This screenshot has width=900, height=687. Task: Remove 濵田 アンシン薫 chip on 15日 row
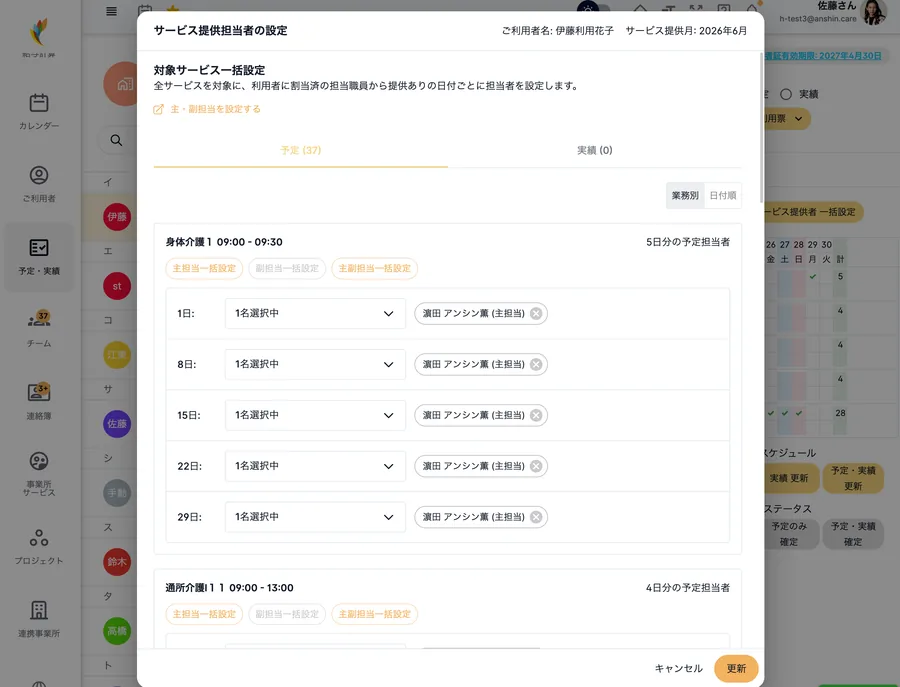(536, 415)
